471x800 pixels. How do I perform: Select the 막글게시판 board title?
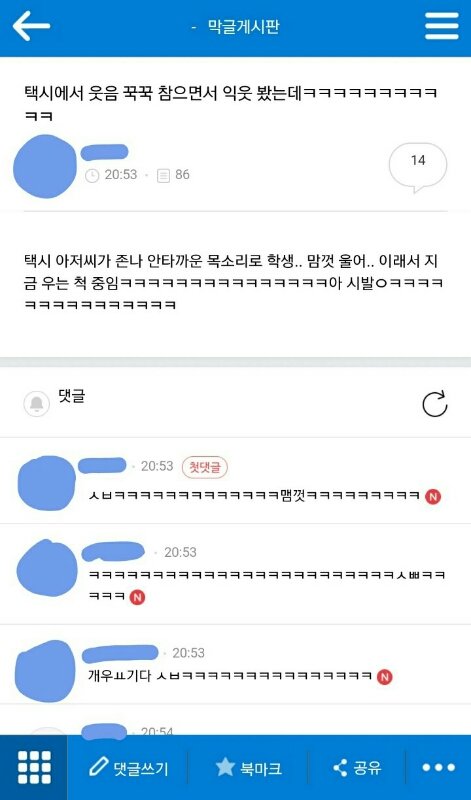pos(243,27)
